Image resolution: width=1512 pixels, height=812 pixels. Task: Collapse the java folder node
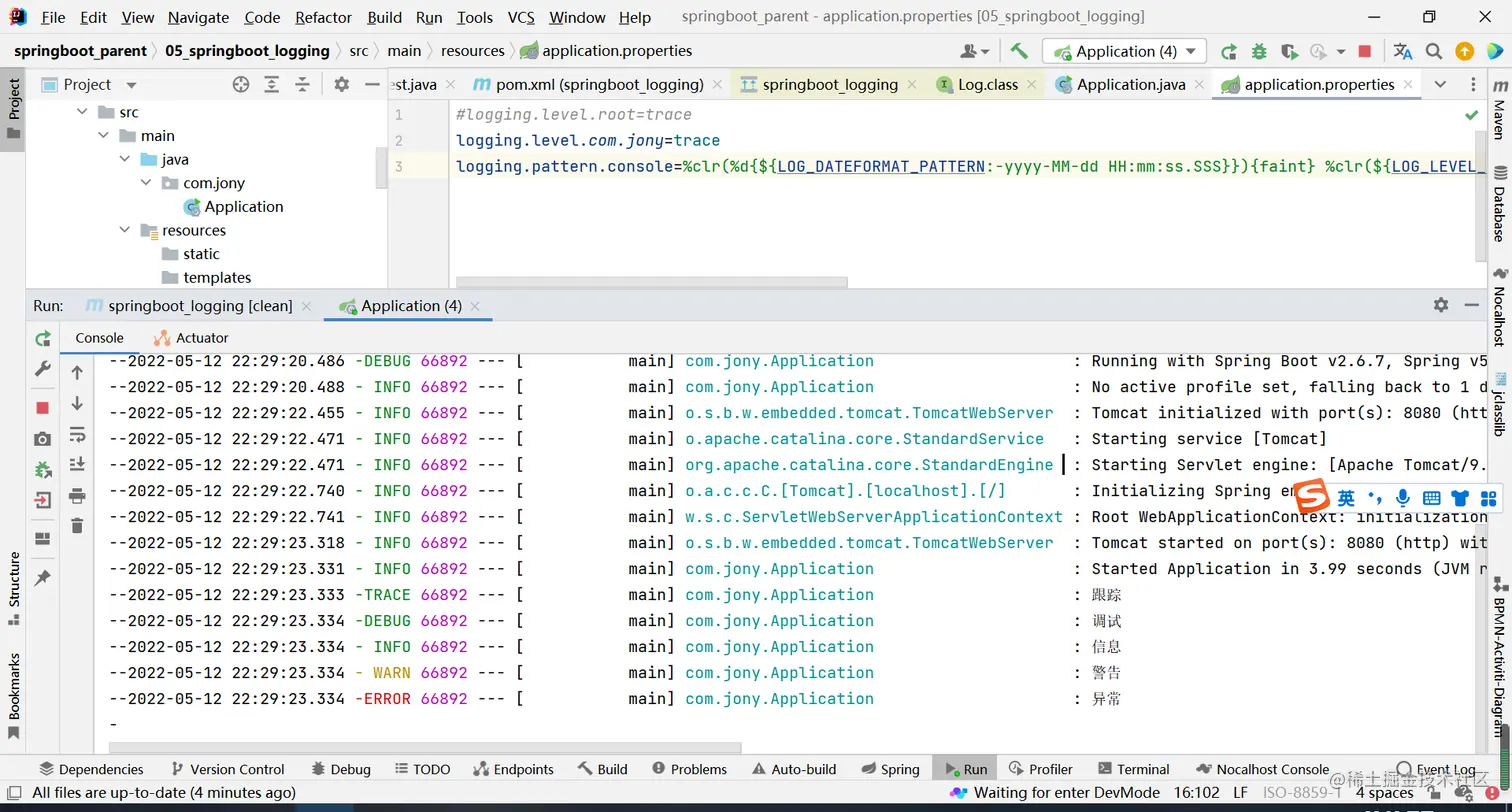click(x=125, y=159)
